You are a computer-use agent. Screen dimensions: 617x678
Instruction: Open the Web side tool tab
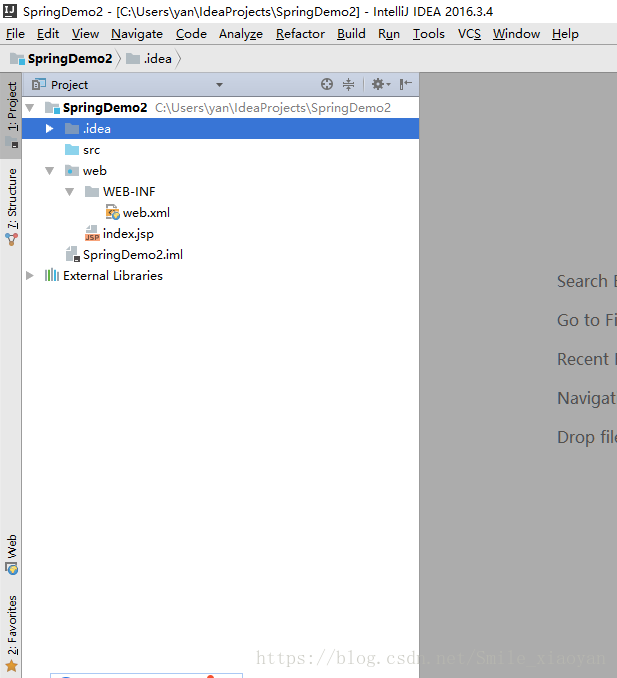tap(12, 554)
